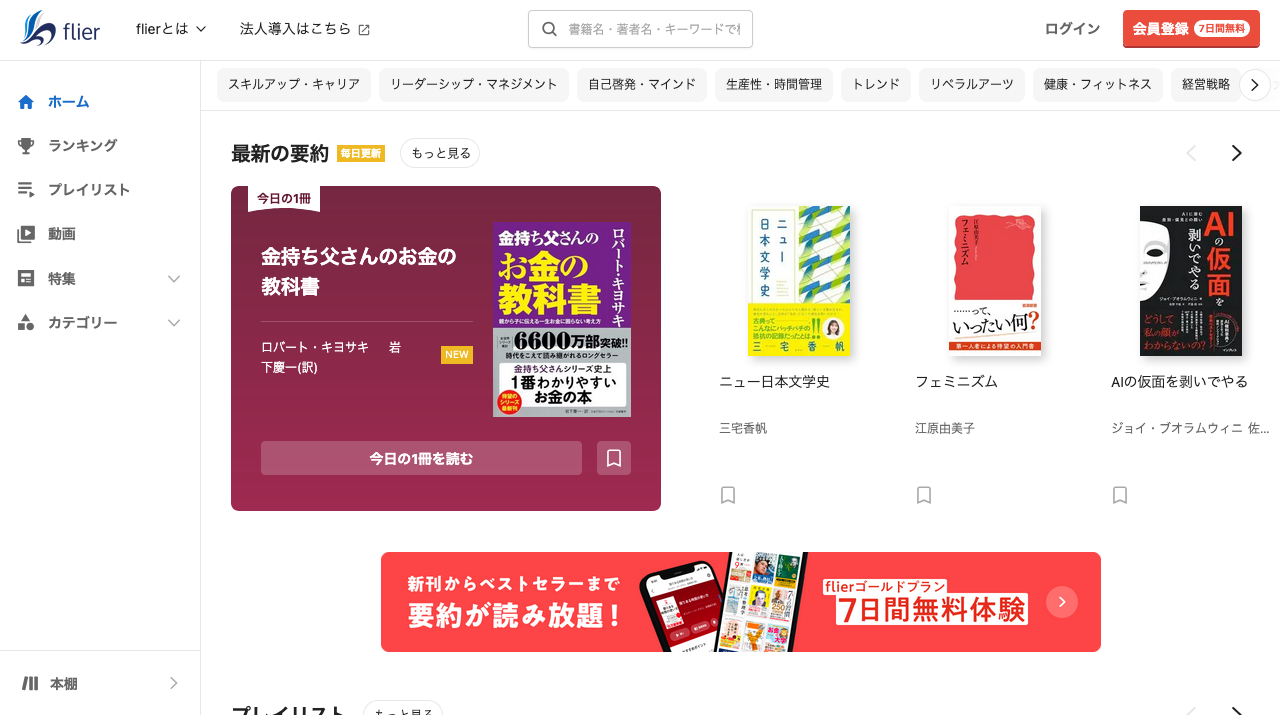Click the 7日間無料体験 banner arrow
Screen dimensions: 1280x715
[x=1062, y=602]
